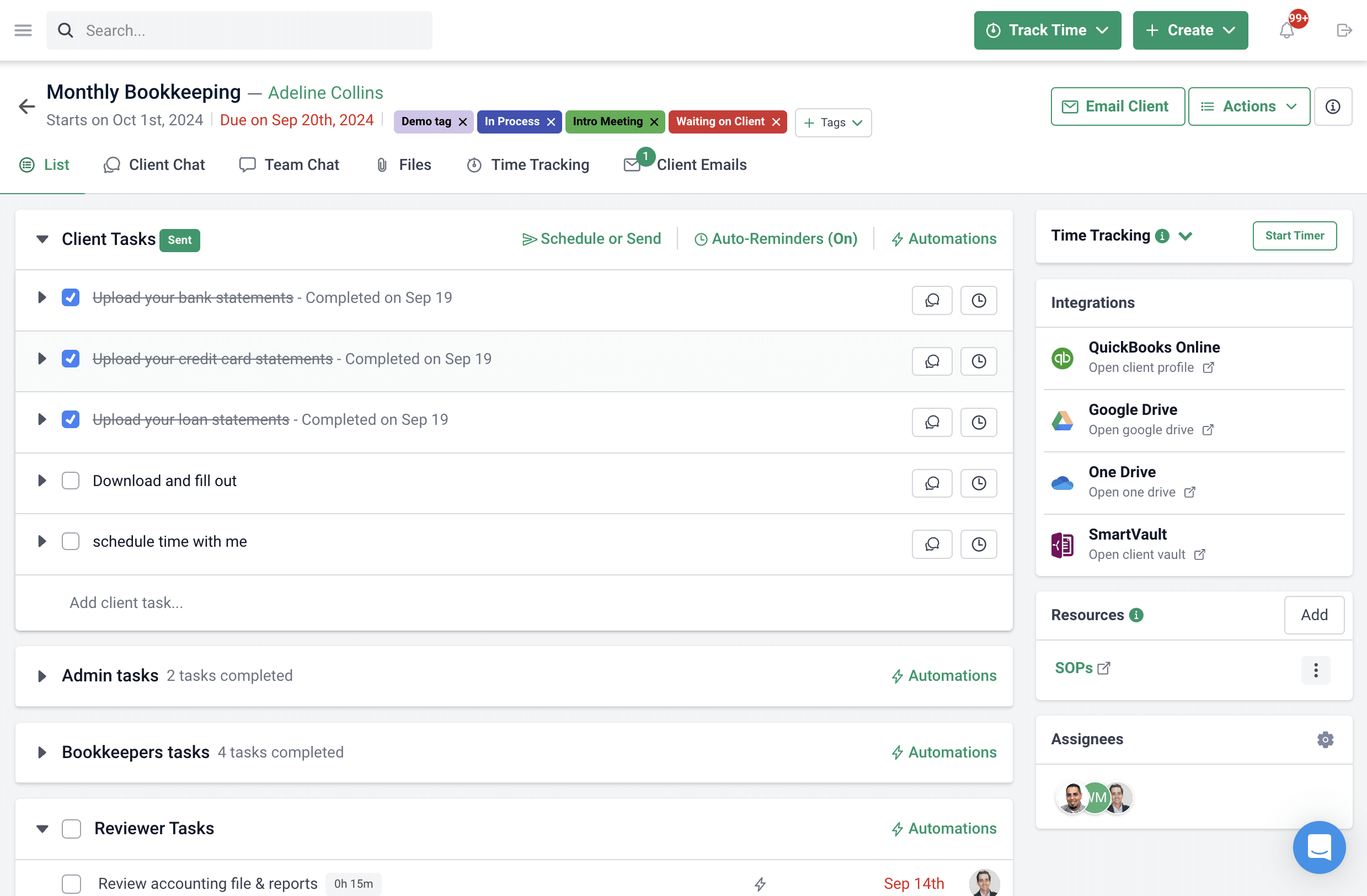Uncheck Upload your credit card statements
Image resolution: width=1367 pixels, height=896 pixels.
click(71, 359)
